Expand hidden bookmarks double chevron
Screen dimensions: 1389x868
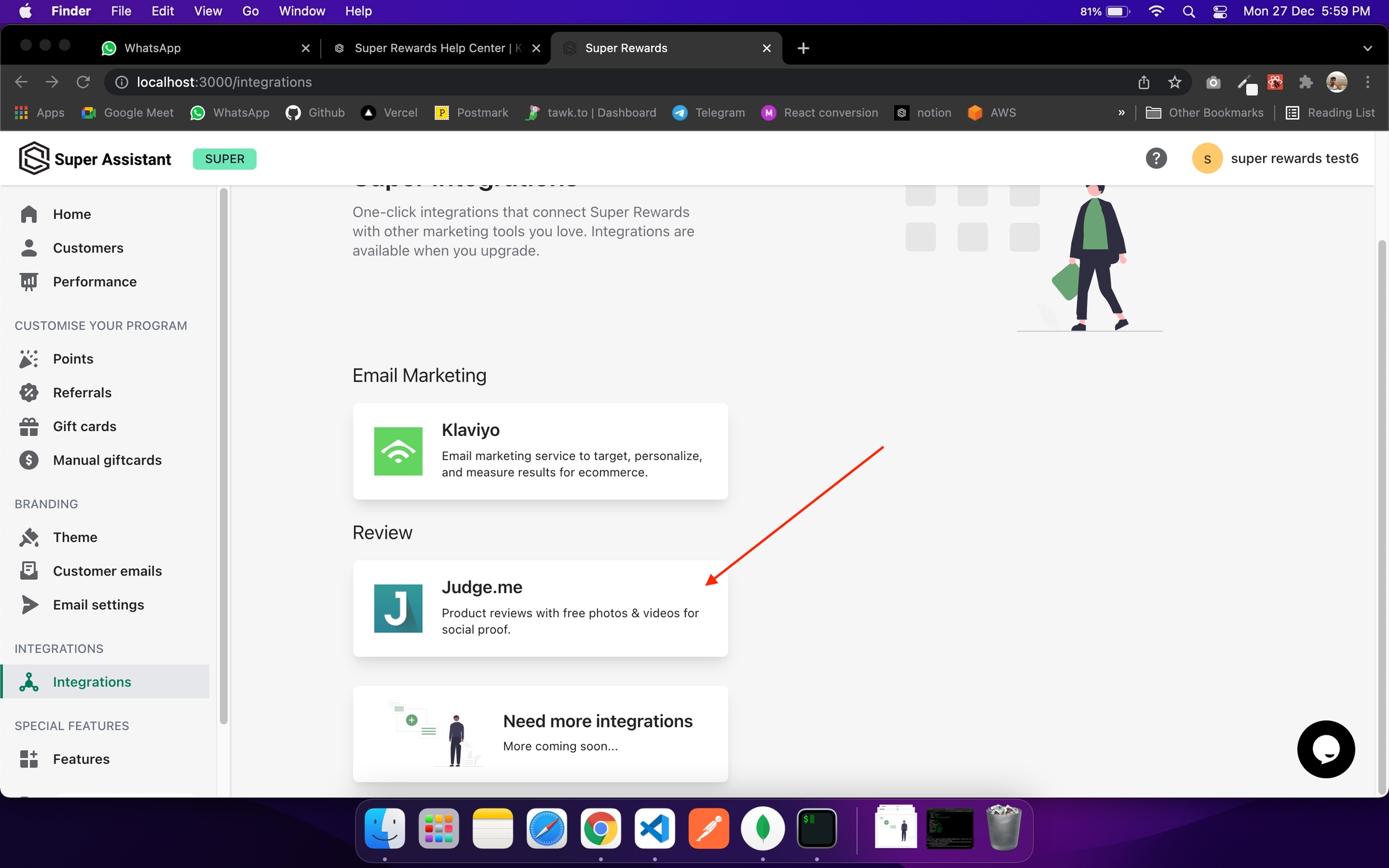(x=1121, y=113)
